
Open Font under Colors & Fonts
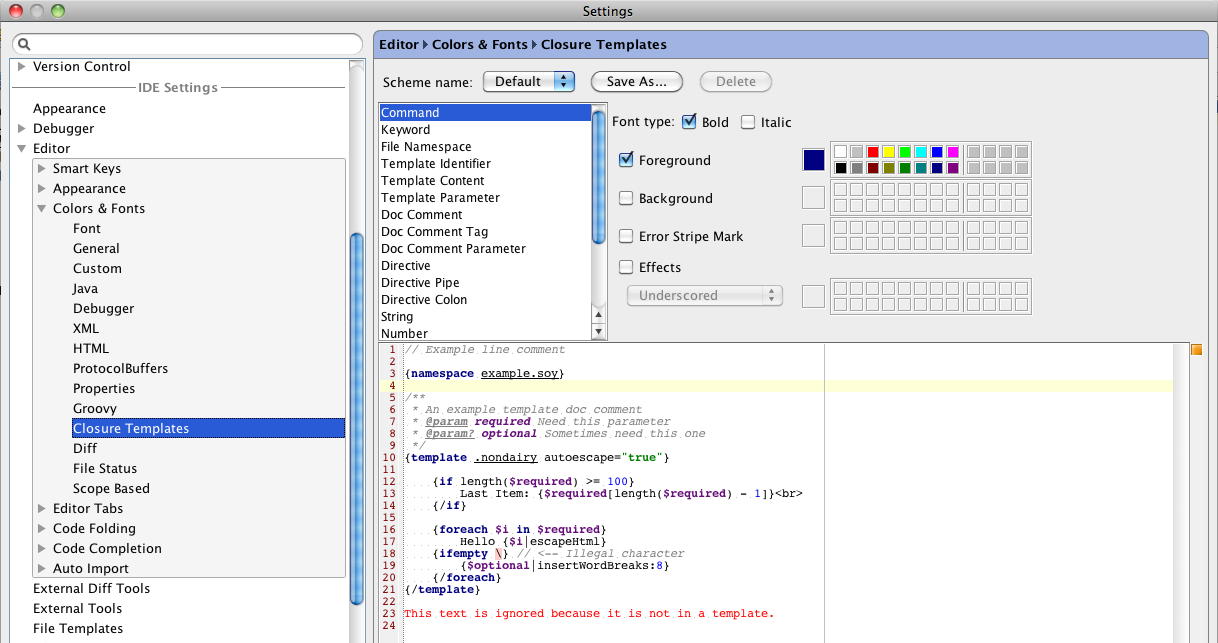point(87,229)
